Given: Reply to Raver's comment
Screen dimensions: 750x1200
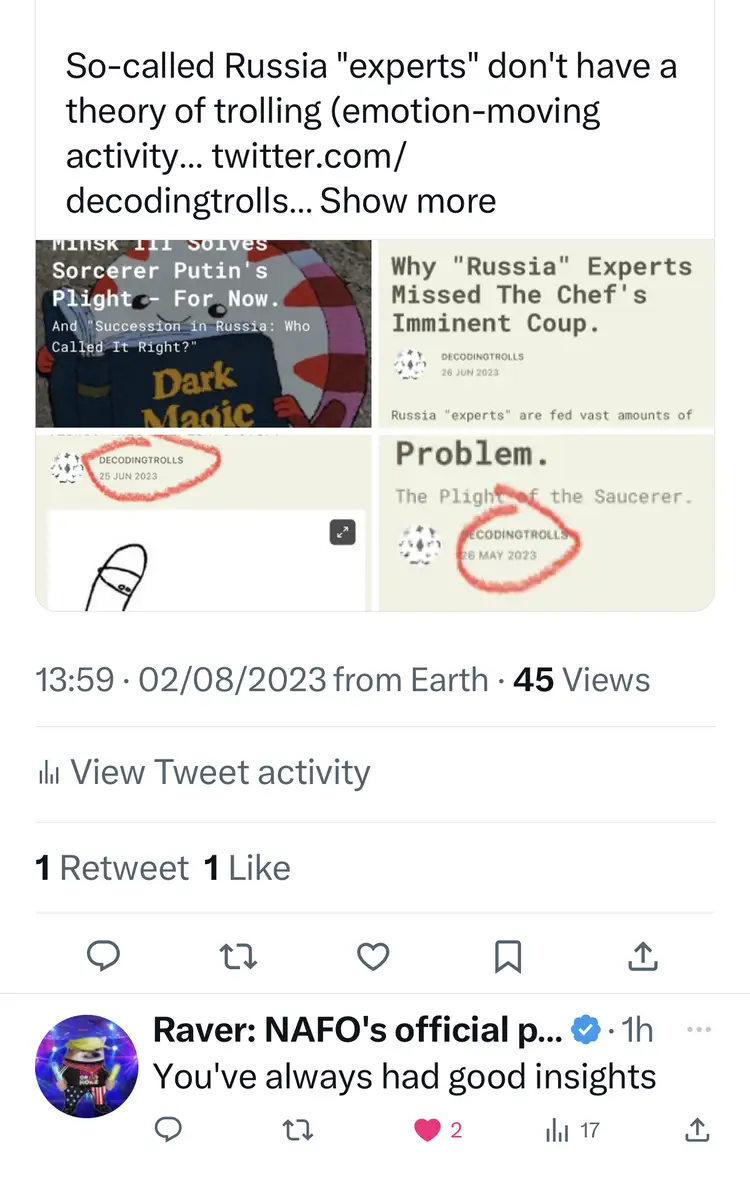Looking at the screenshot, I should [170, 1130].
